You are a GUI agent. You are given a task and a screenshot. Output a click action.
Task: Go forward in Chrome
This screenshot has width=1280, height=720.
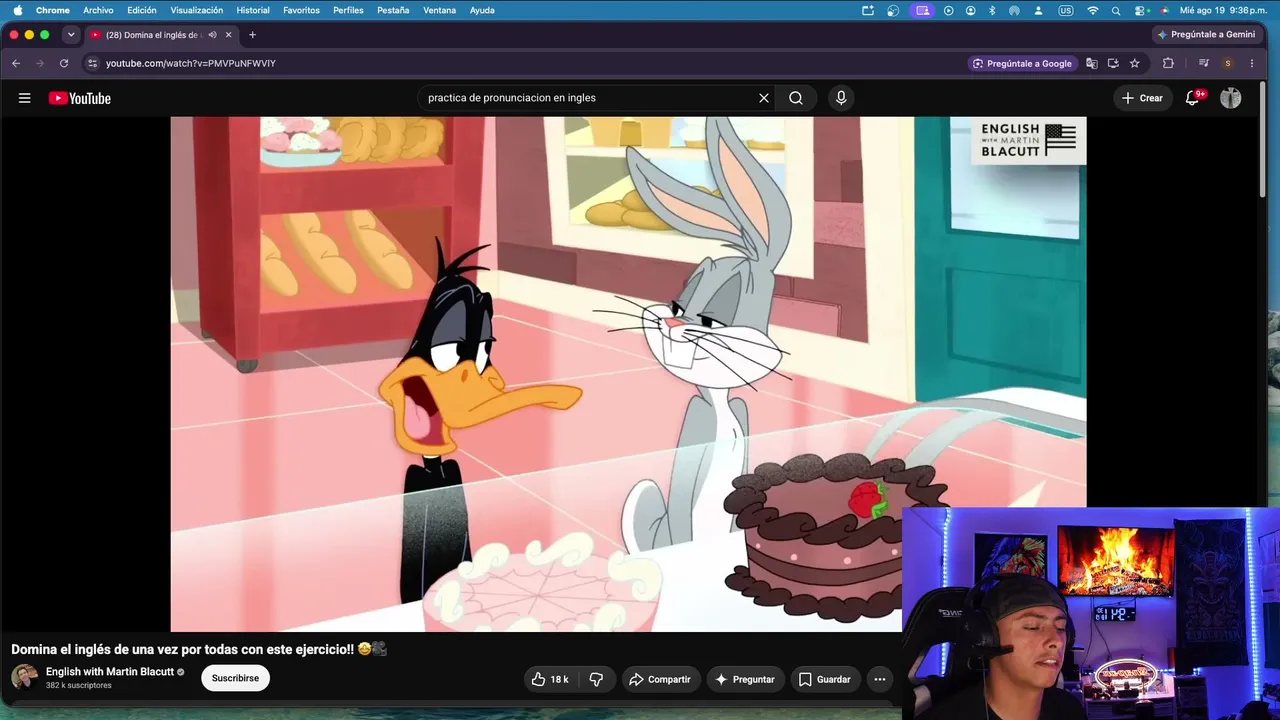40,63
